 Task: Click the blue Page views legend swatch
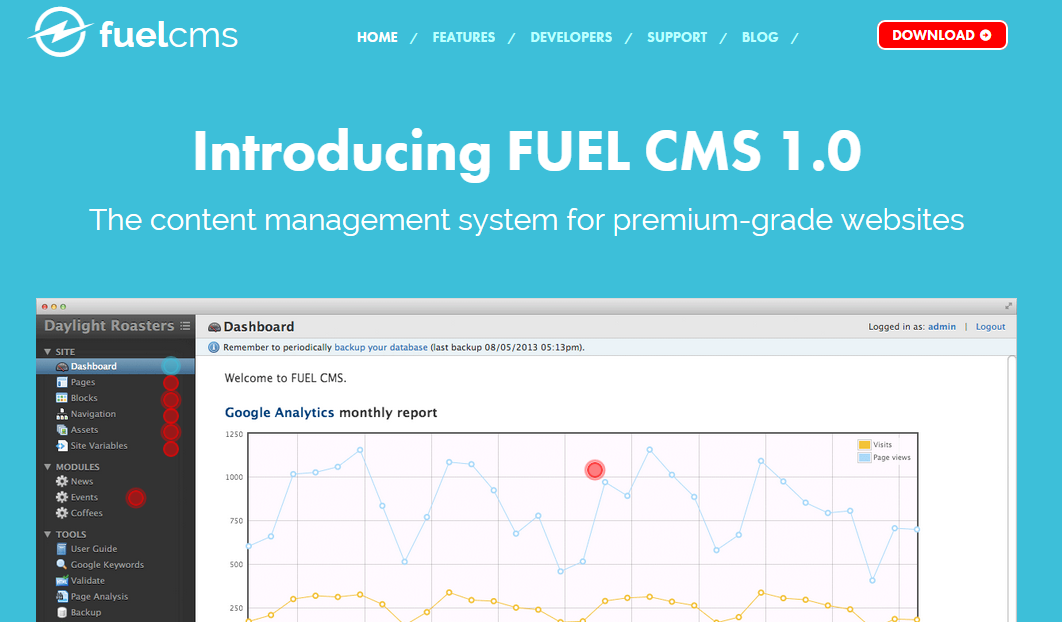point(864,457)
